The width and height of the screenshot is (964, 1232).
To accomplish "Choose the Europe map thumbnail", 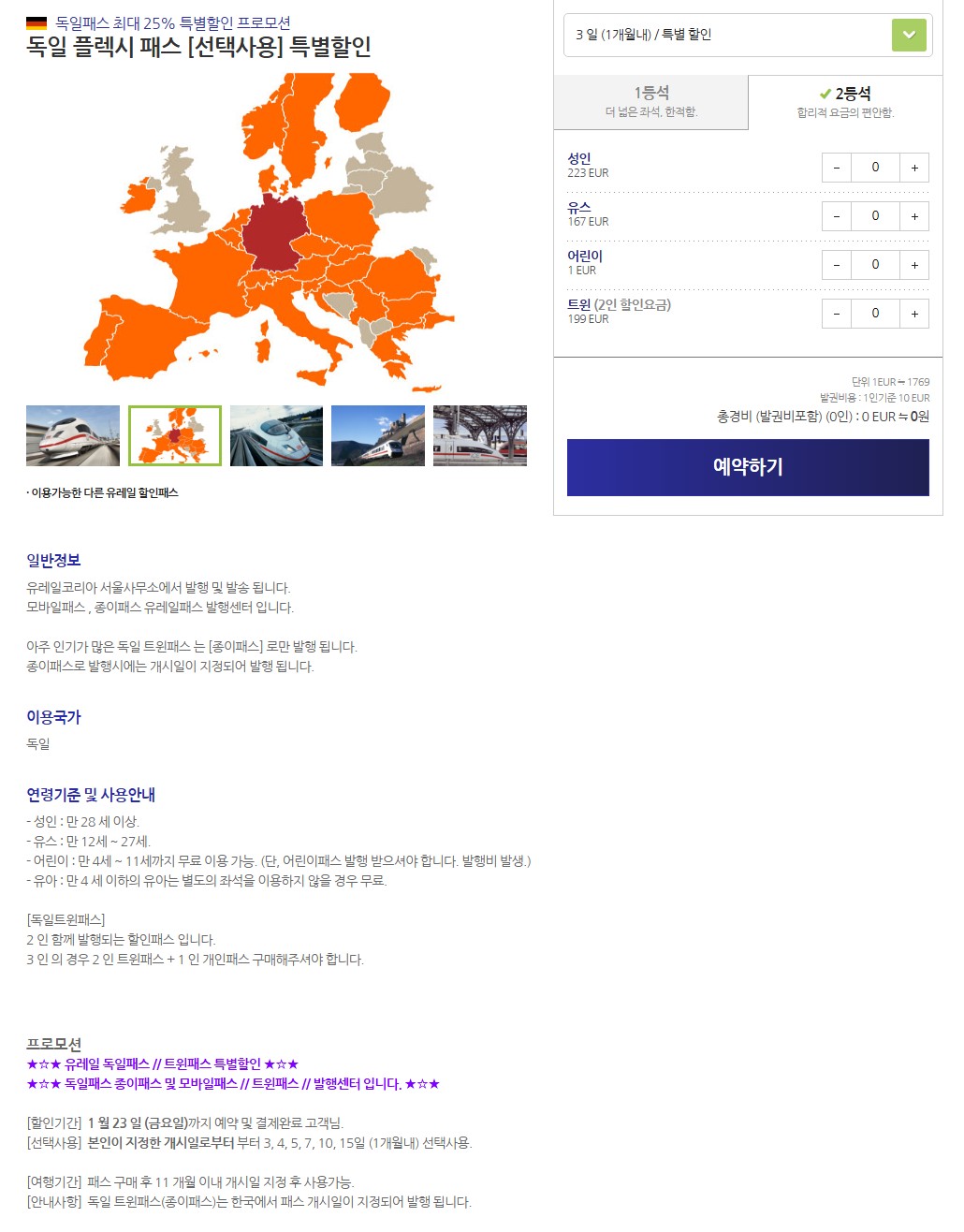I will point(175,435).
